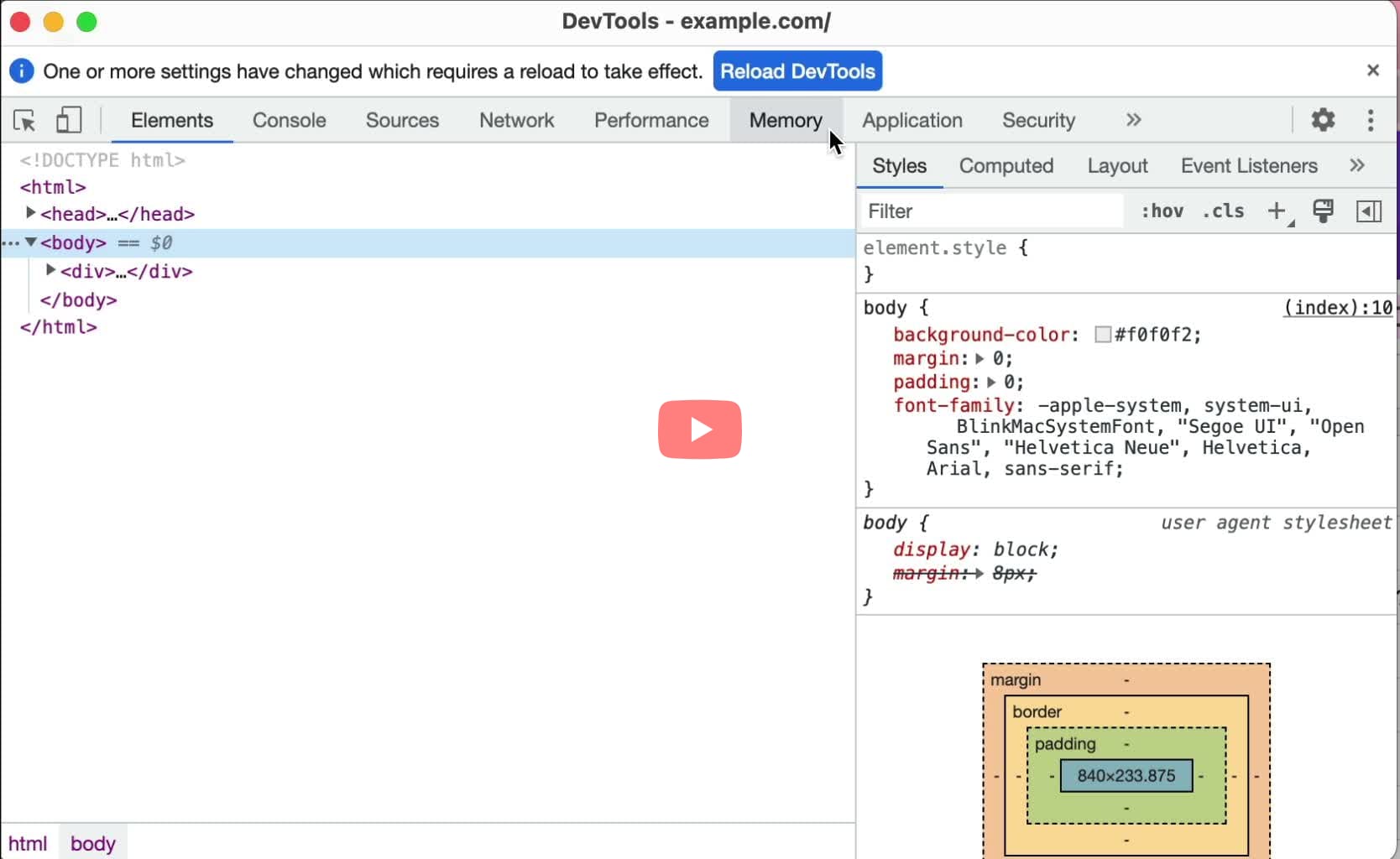1400x859 pixels.
Task: Open the #f0f0f2 background color swatch
Action: point(1103,335)
